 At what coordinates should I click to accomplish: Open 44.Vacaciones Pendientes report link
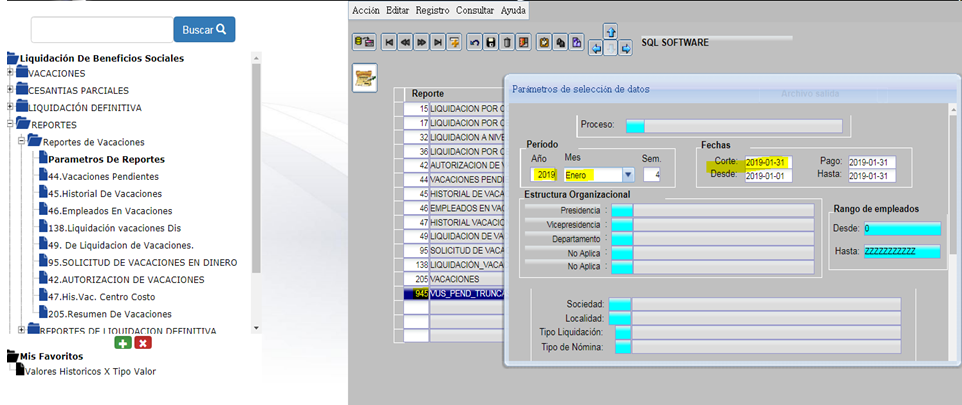pyautogui.click(x=104, y=176)
